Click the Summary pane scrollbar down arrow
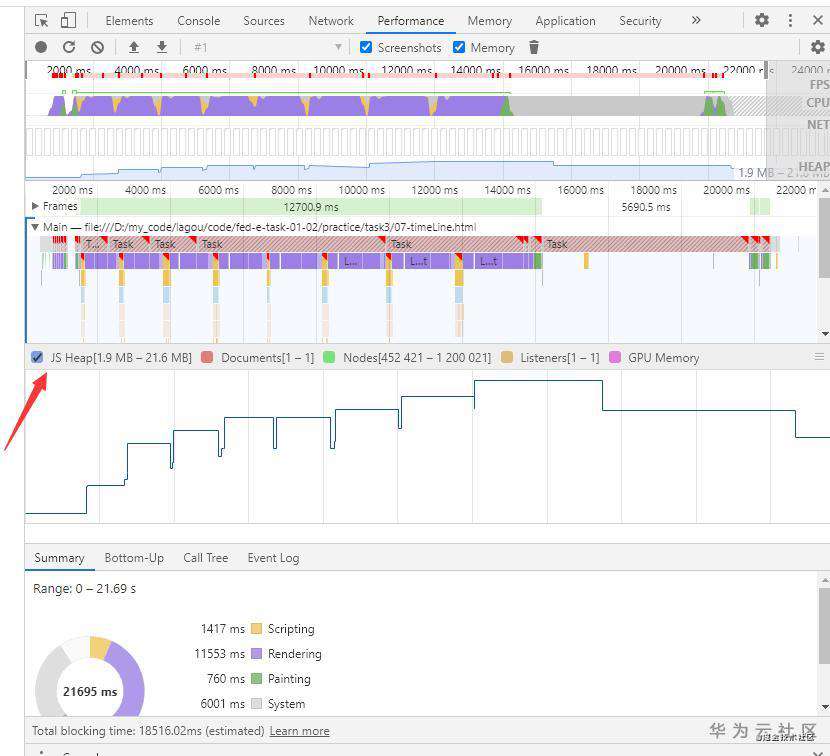The image size is (830, 756). [x=824, y=707]
